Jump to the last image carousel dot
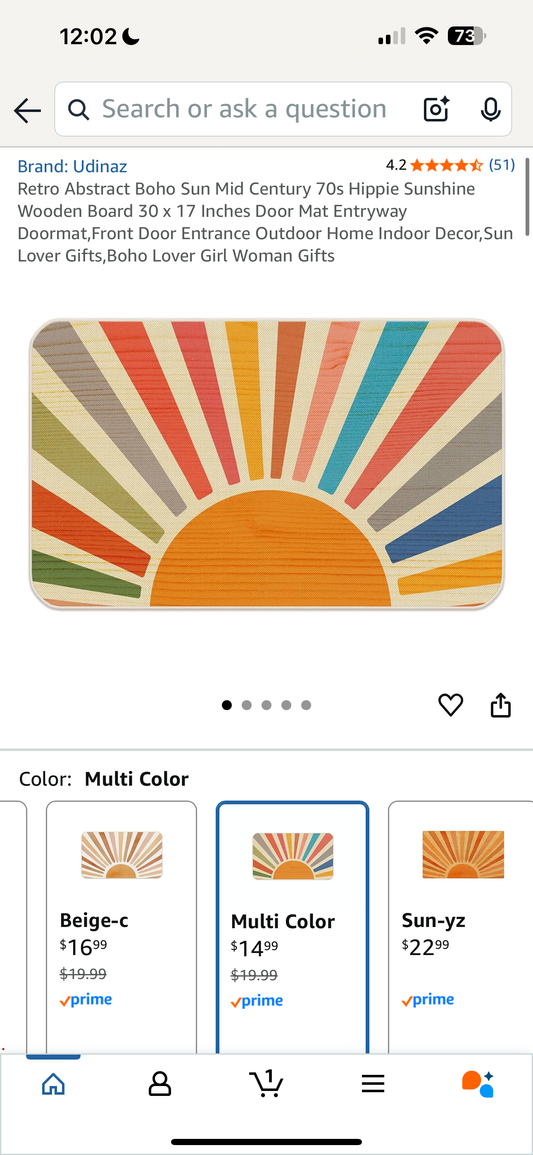533x1155 pixels. 306,705
